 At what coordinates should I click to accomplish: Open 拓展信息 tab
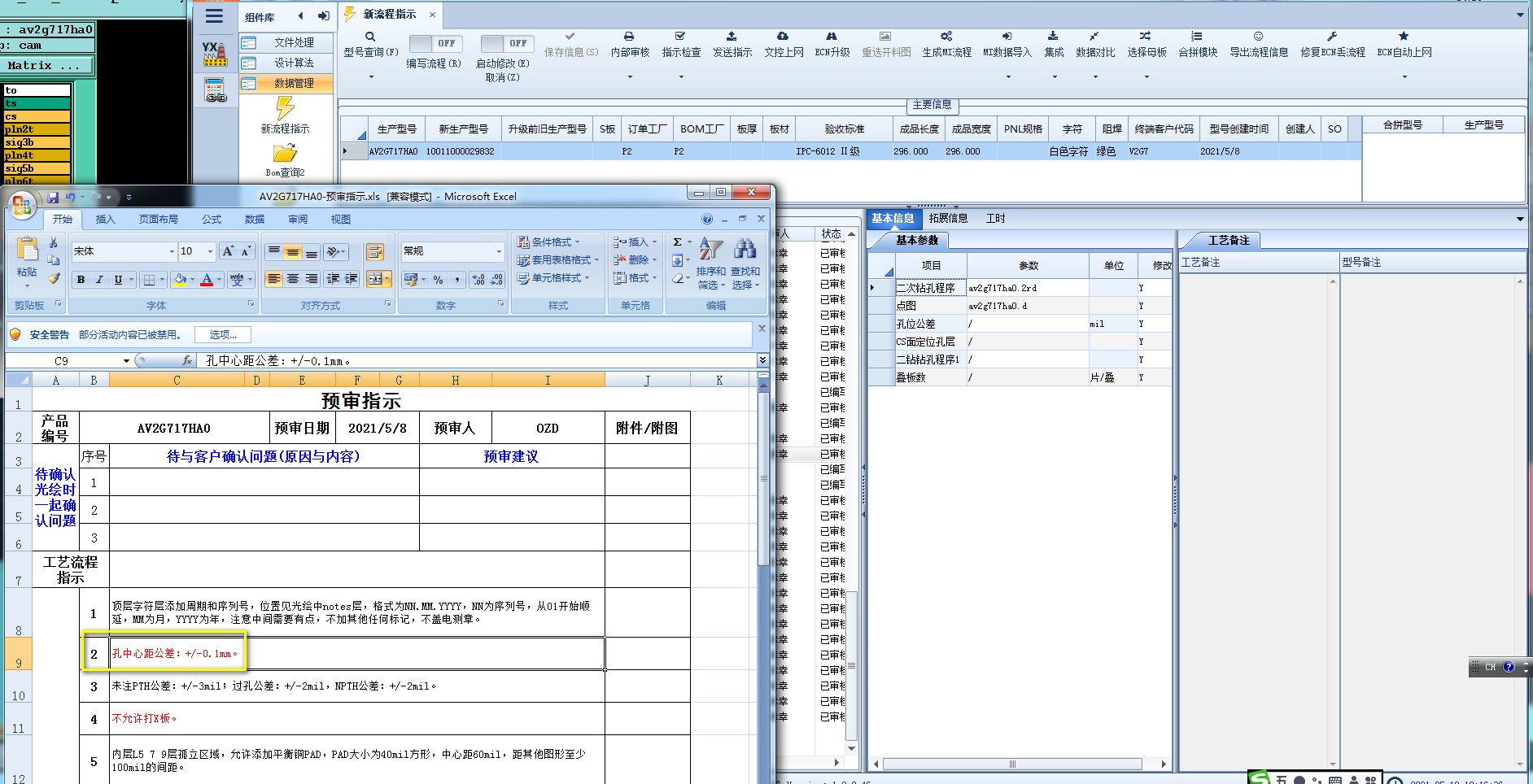pyautogui.click(x=948, y=219)
